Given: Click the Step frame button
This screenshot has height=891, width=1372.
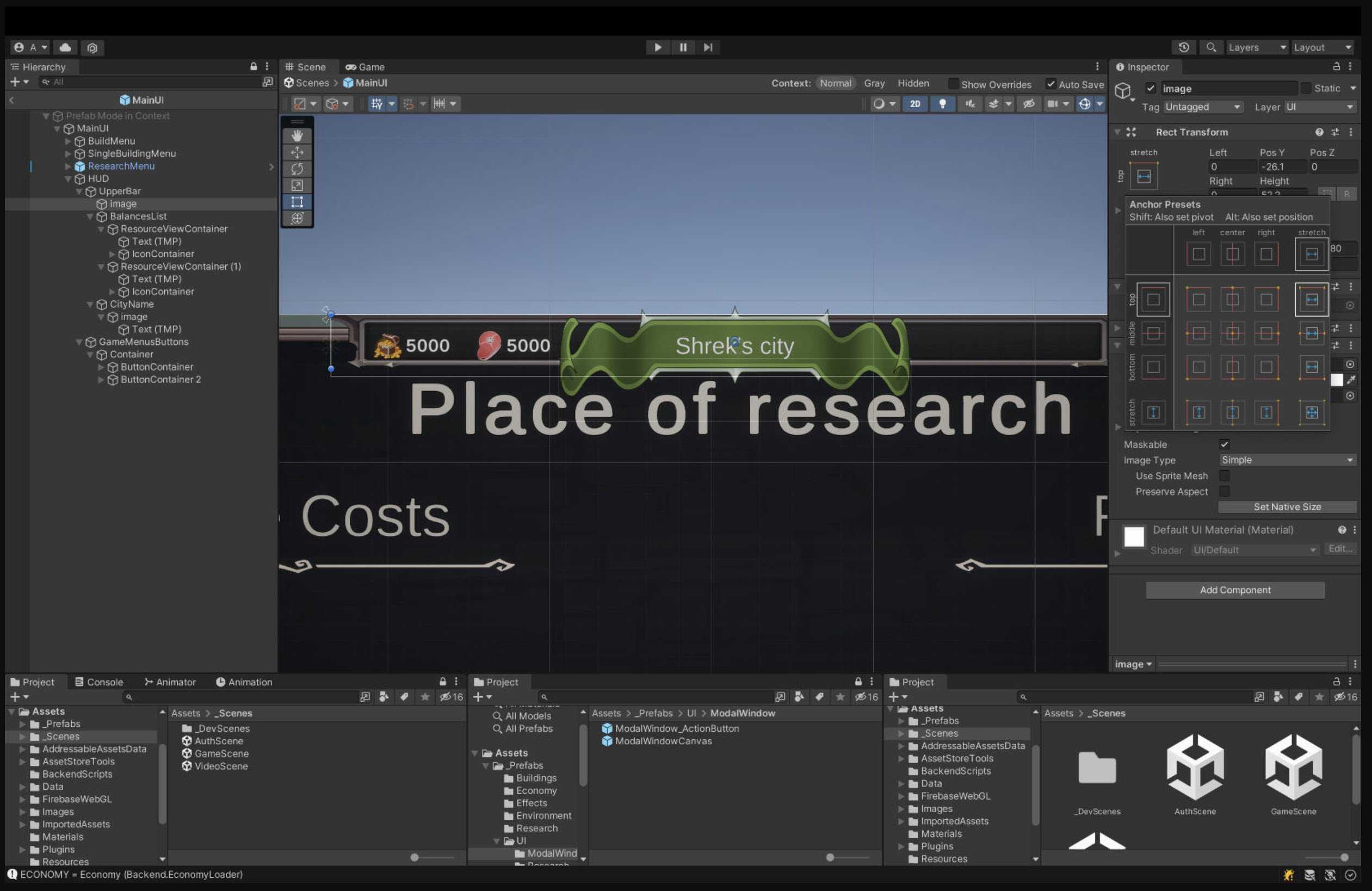Looking at the screenshot, I should tap(708, 47).
